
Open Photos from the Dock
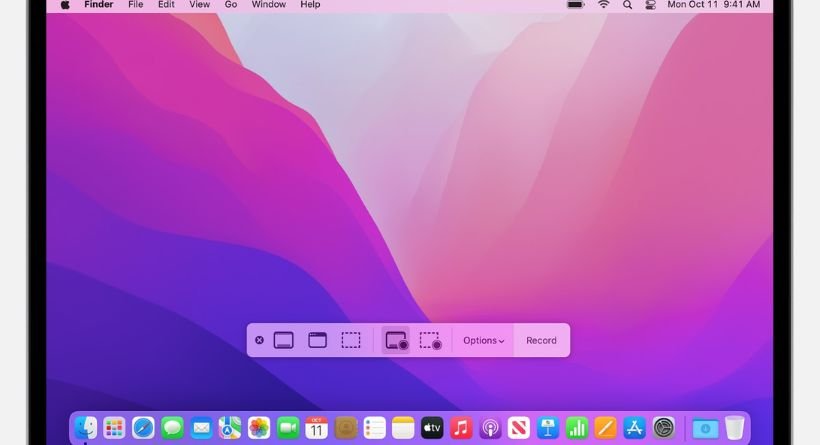(259, 428)
